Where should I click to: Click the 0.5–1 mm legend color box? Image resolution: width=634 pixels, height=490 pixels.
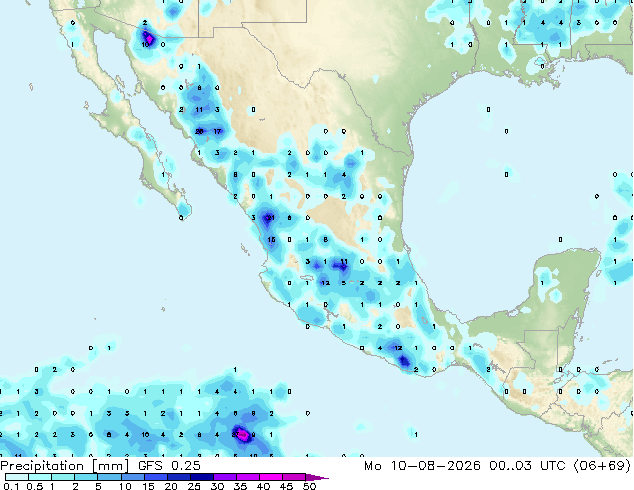pos(40,477)
